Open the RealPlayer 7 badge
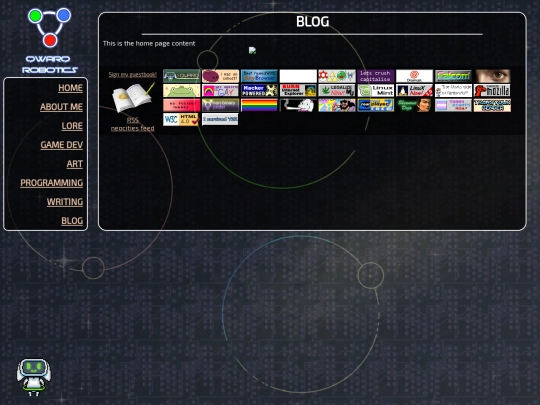Viewport: 540px width, 405px height. 375,105
